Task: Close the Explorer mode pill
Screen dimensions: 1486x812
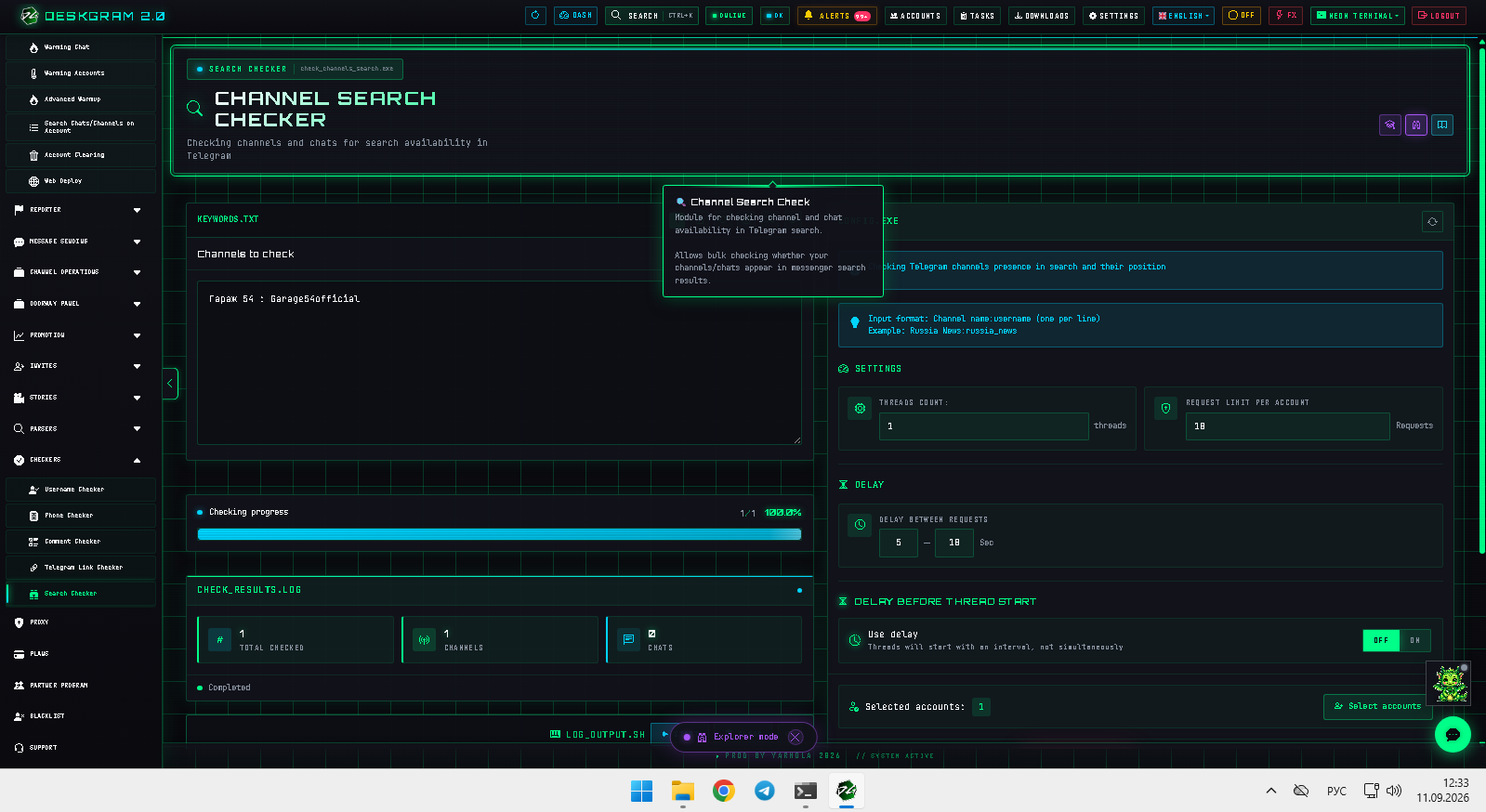Action: tap(795, 737)
